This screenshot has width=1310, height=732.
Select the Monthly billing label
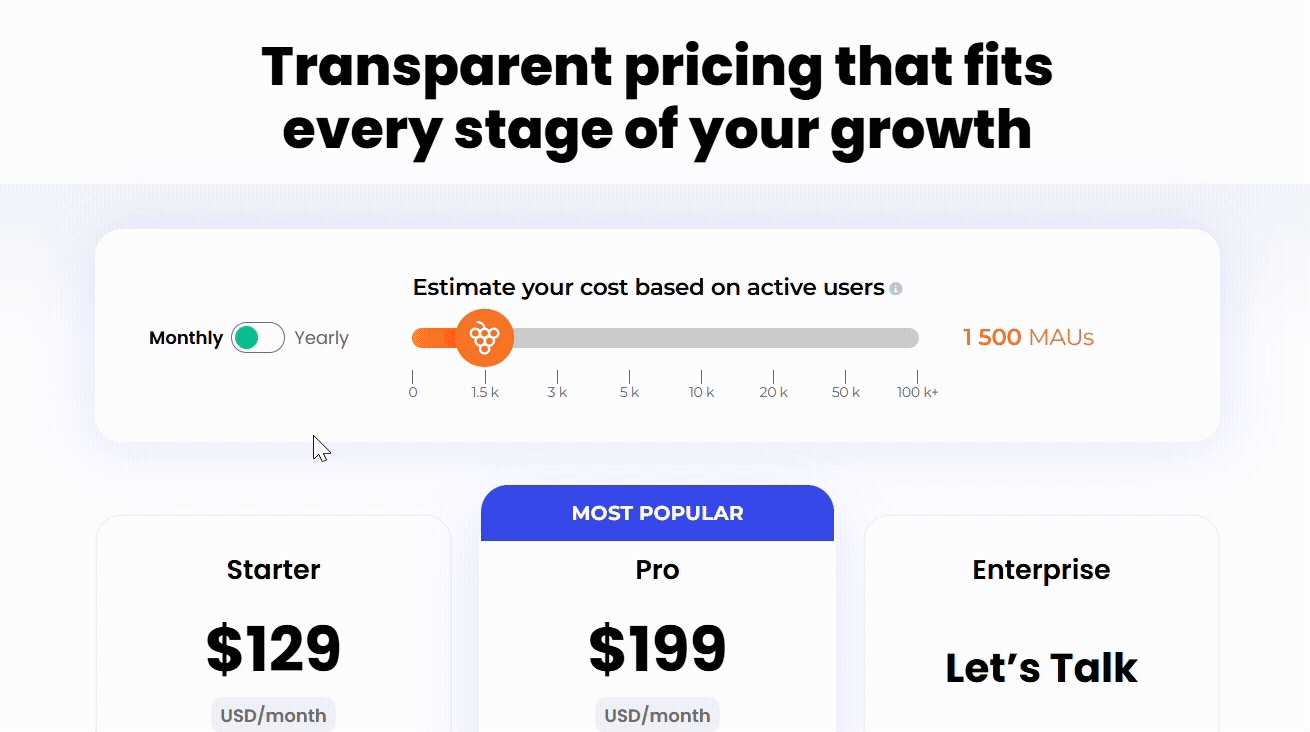coord(186,338)
